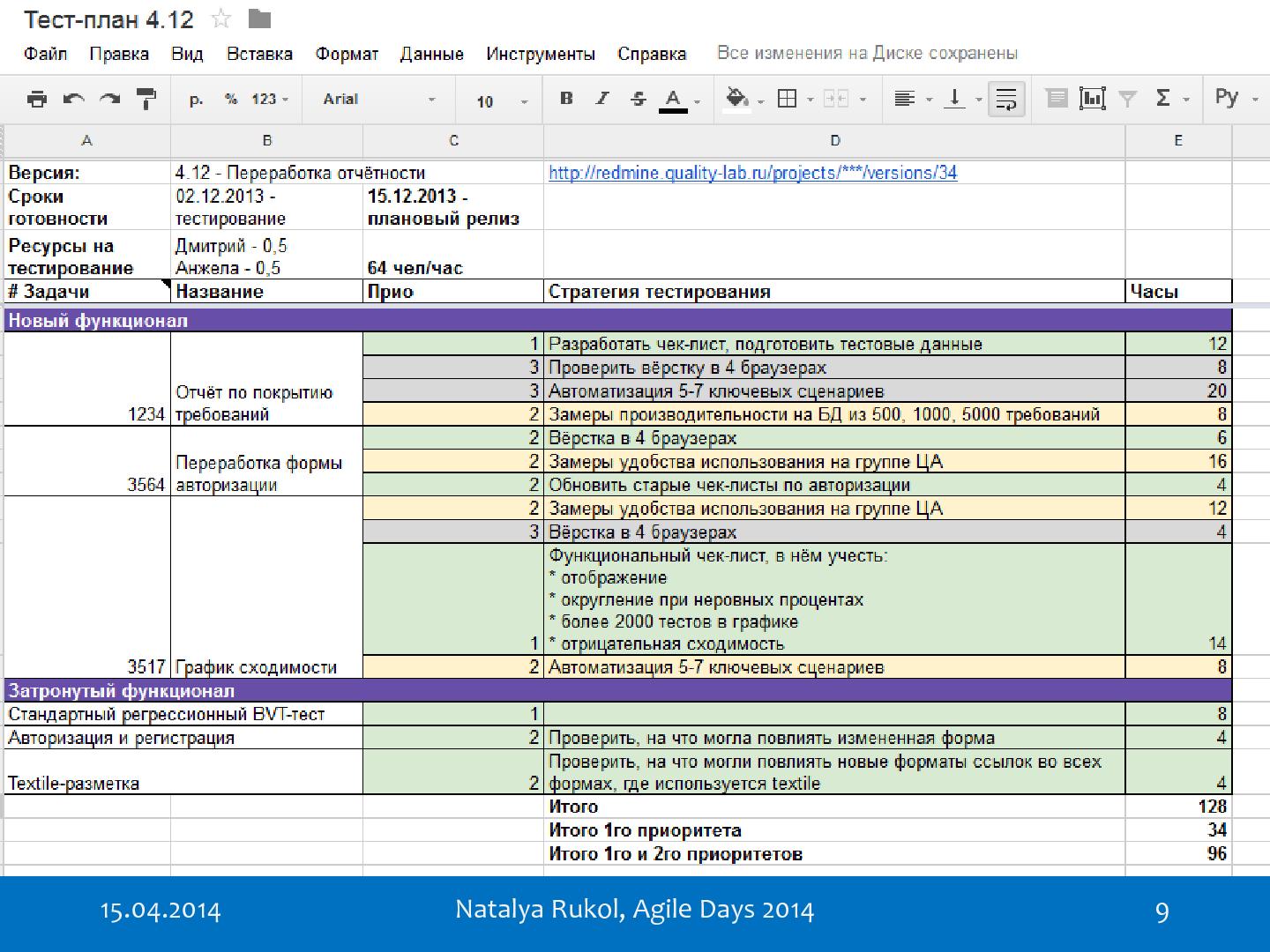Open the fill color bucket picker
1270x952 pixels.
(x=737, y=100)
